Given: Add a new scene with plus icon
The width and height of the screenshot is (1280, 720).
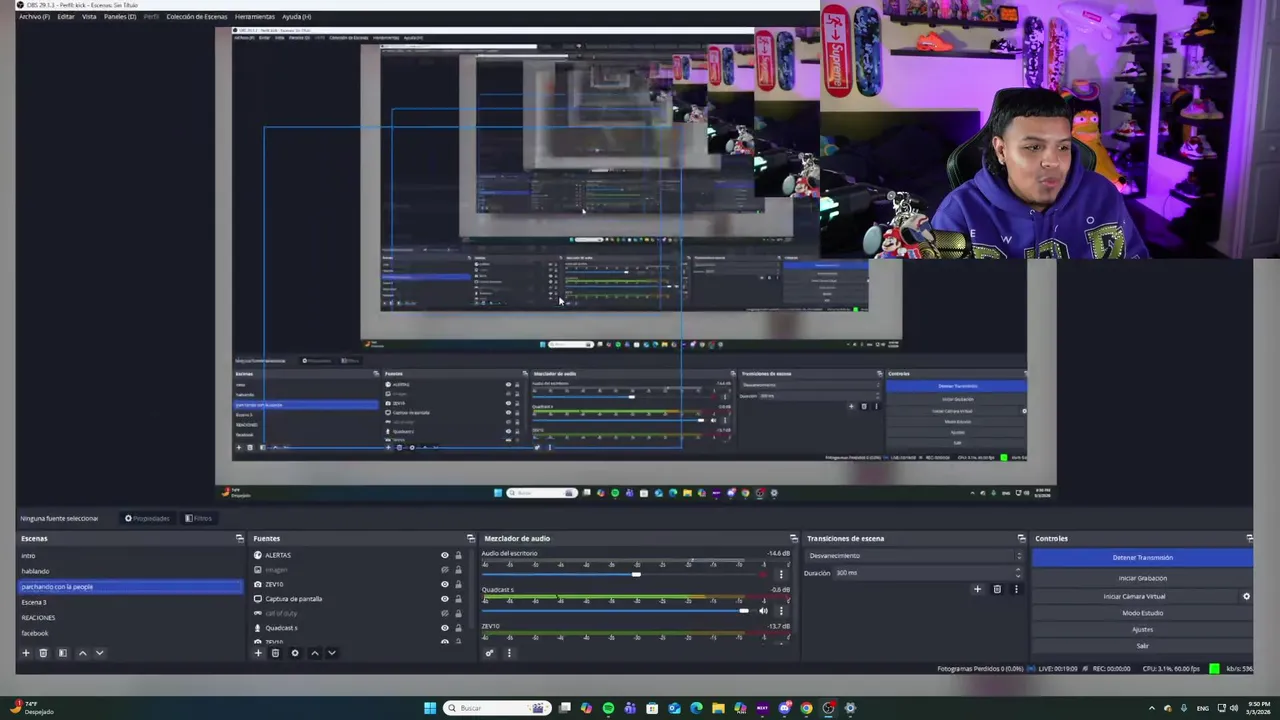Looking at the screenshot, I should click(26, 653).
